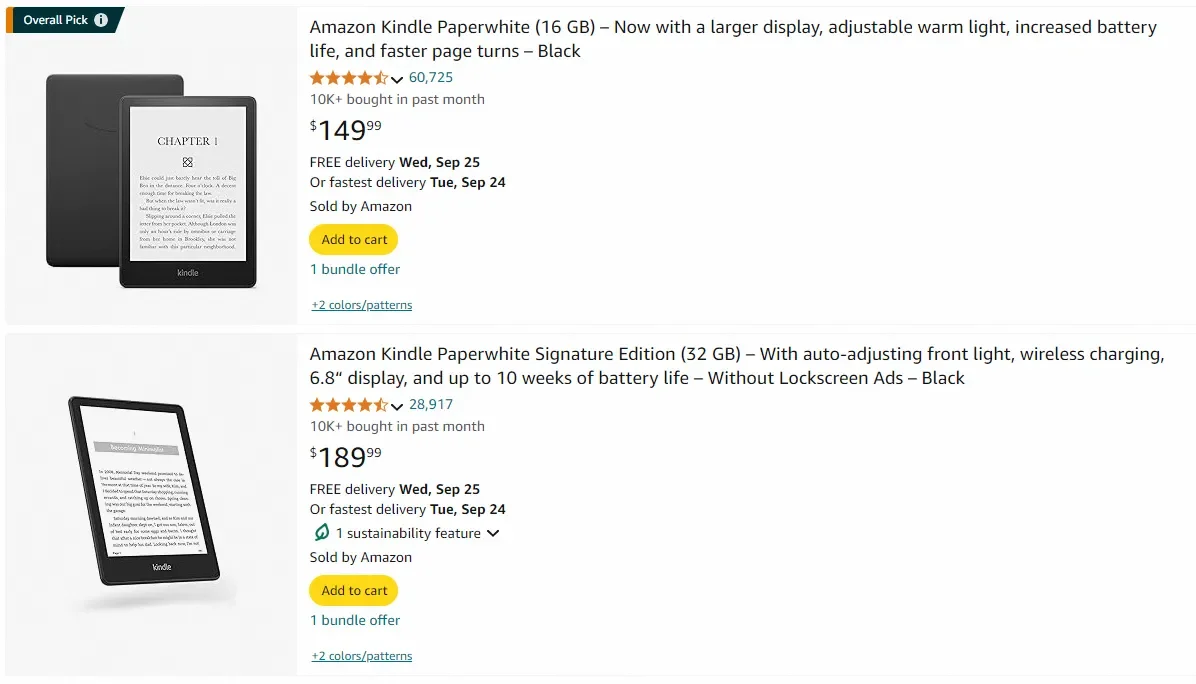The width and height of the screenshot is (1196, 684).
Task: Open the 60,725 reviews link
Action: tap(431, 77)
